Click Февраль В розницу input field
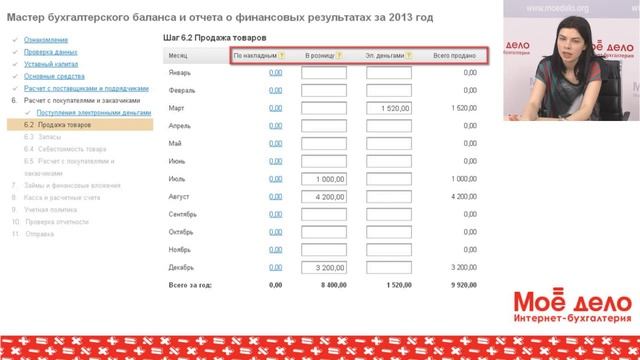 [324, 91]
